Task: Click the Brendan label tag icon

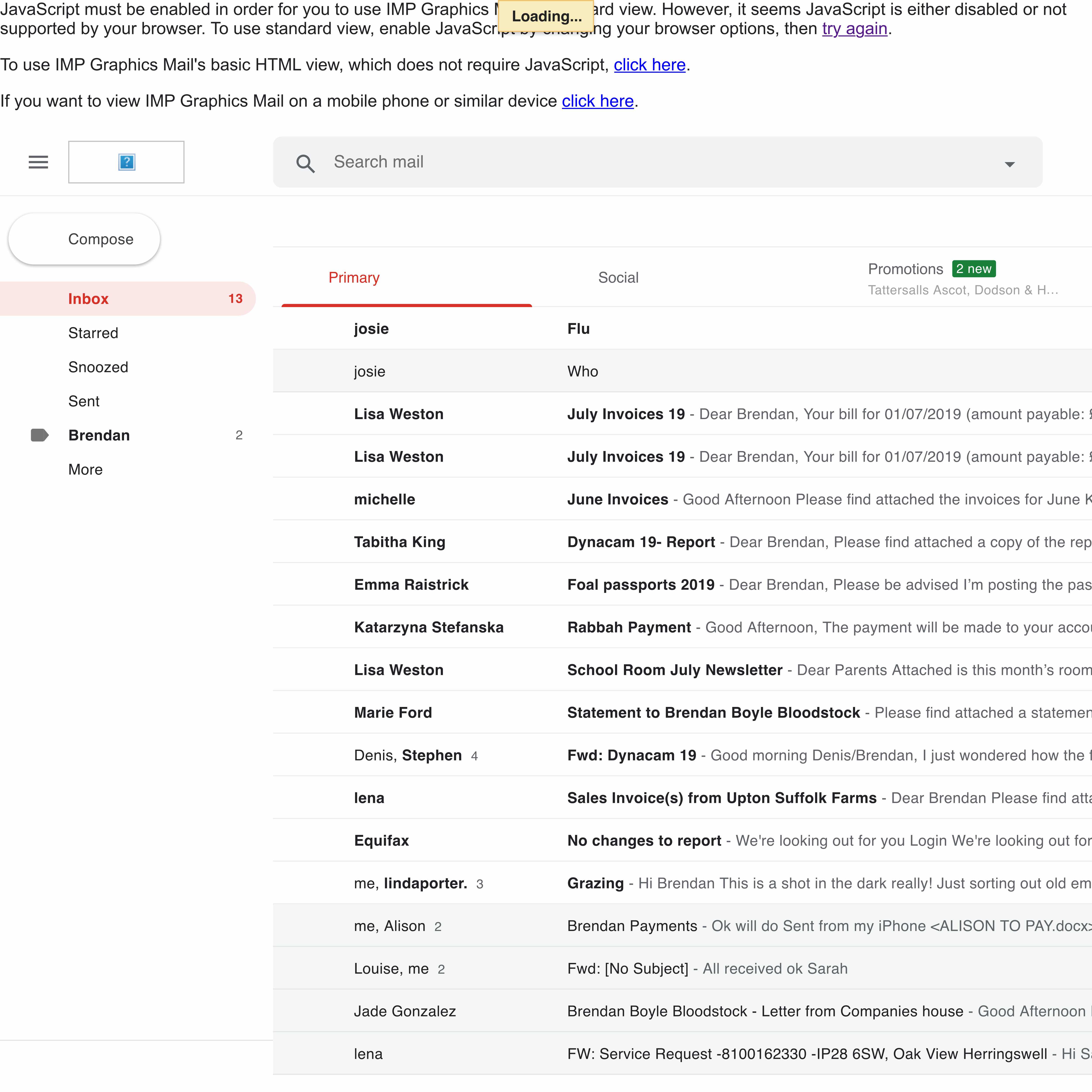Action: coord(40,435)
